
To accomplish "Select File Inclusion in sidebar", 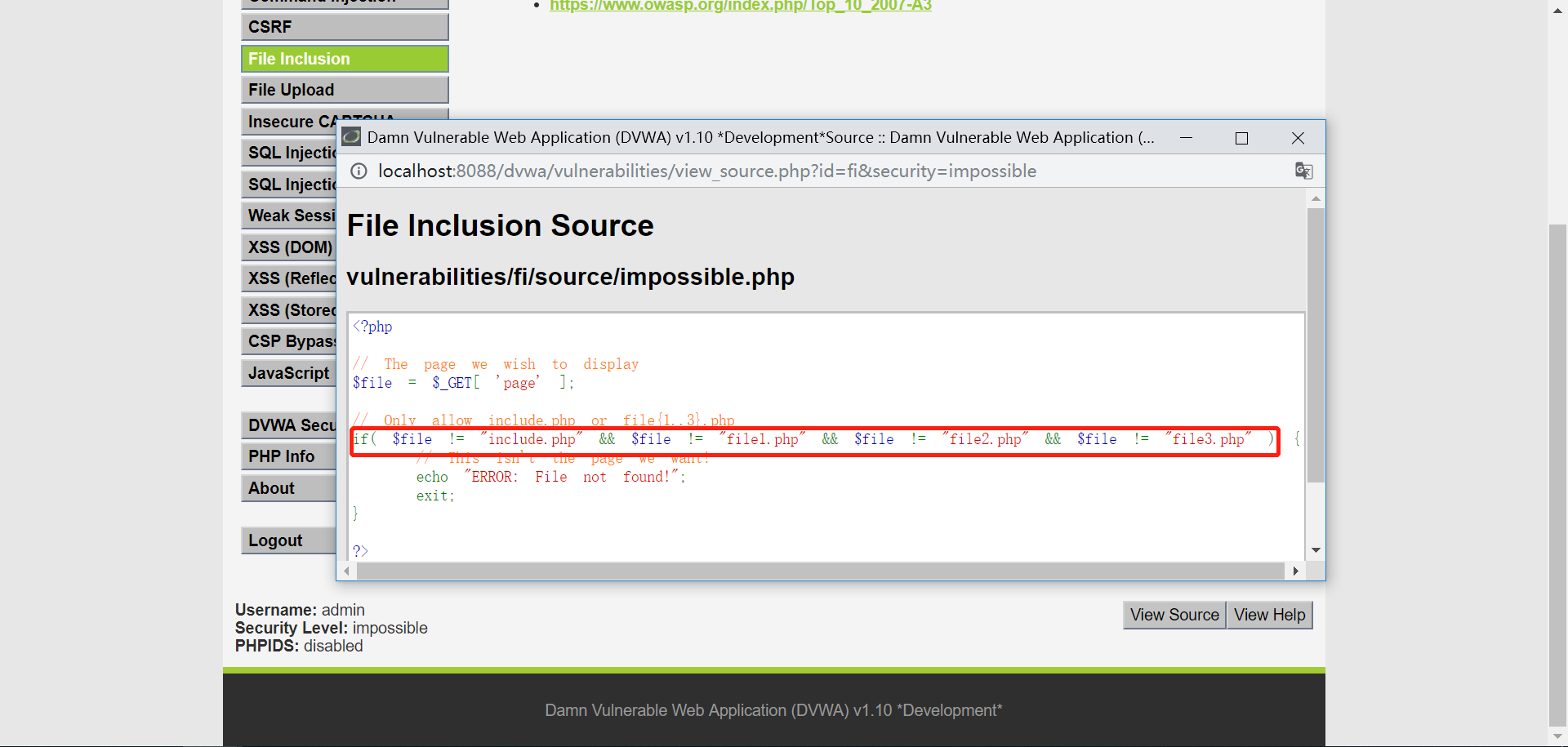I will point(345,59).
